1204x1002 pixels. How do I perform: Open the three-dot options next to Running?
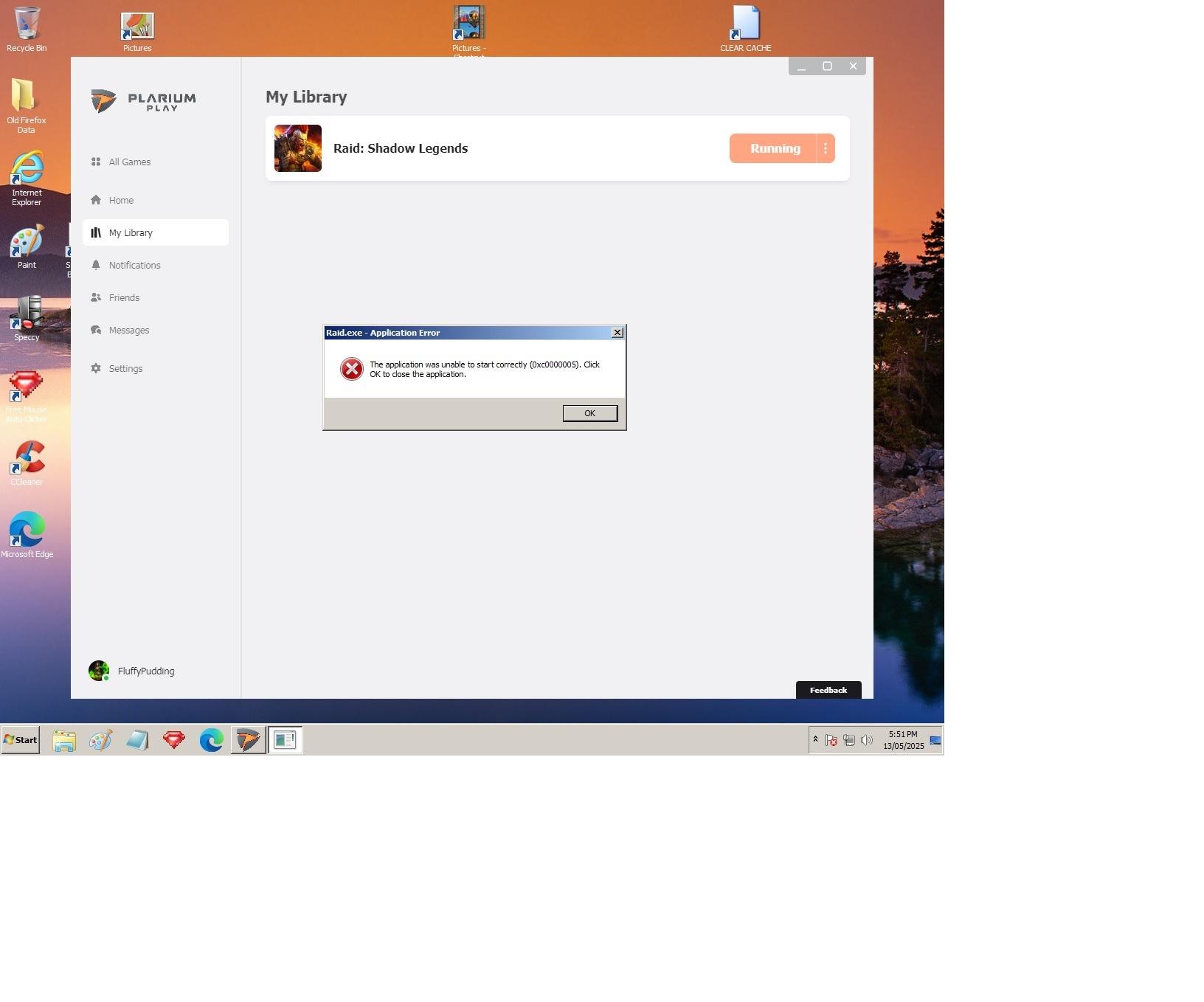click(826, 148)
